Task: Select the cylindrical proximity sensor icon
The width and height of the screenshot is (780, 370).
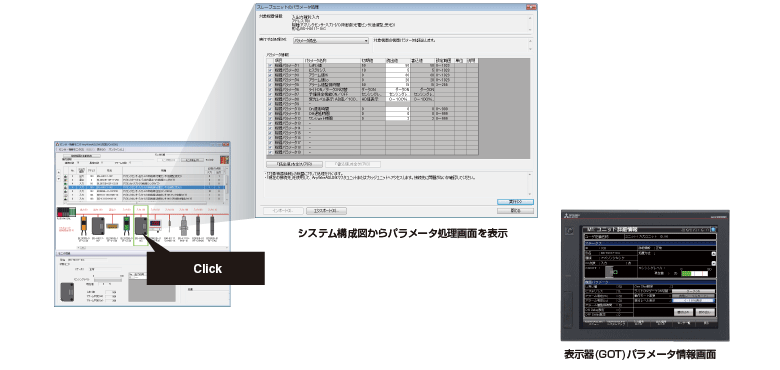Action: tap(184, 226)
